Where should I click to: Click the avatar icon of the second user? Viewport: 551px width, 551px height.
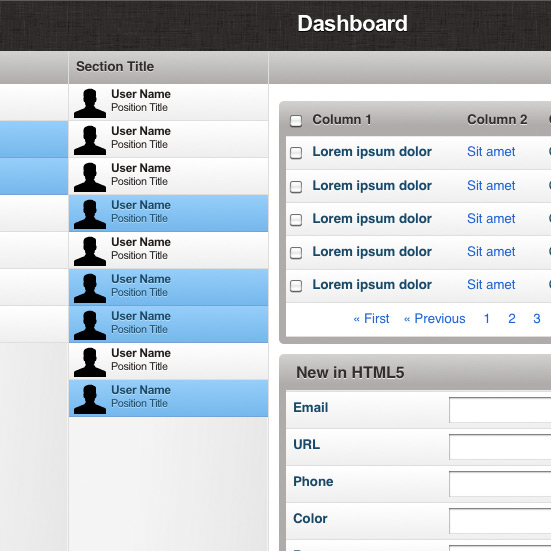click(90, 140)
